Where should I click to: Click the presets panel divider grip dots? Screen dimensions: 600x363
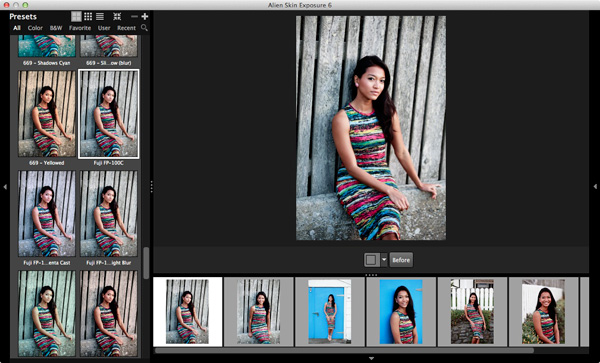pyautogui.click(x=152, y=187)
